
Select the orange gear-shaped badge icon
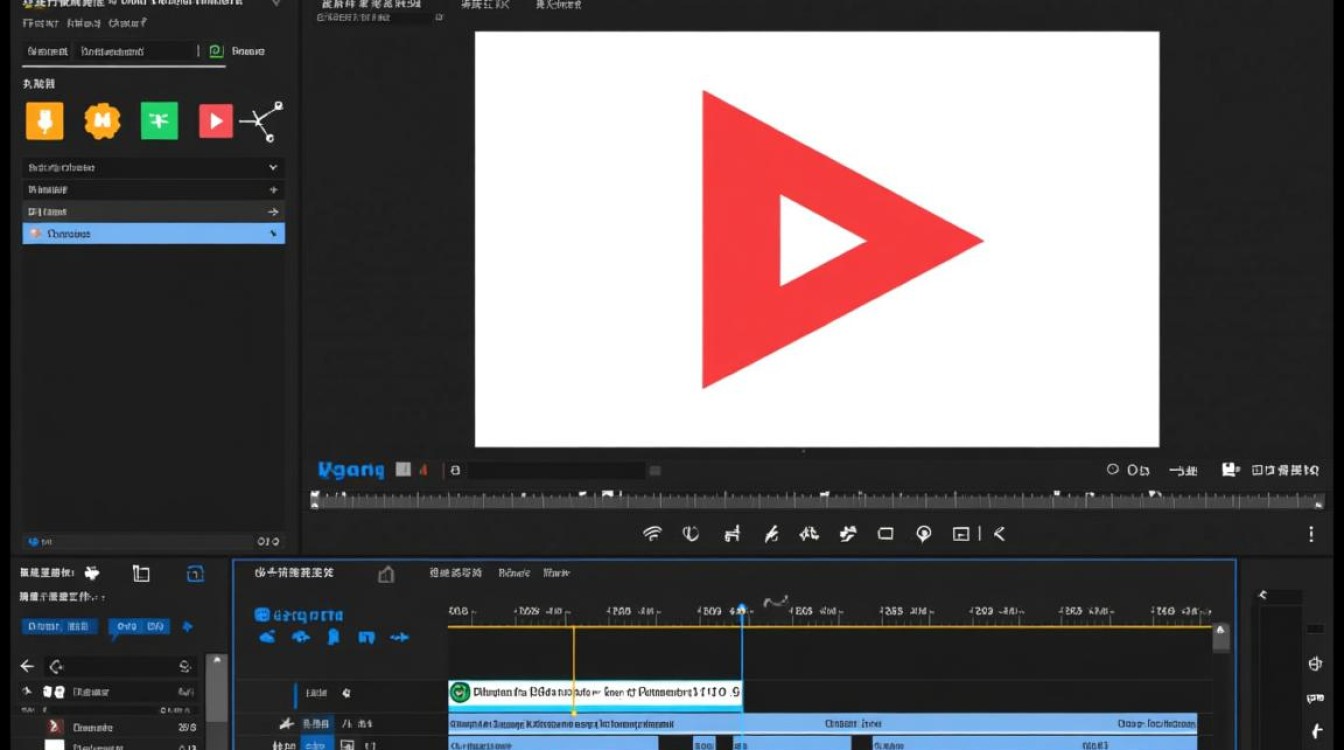coord(102,121)
